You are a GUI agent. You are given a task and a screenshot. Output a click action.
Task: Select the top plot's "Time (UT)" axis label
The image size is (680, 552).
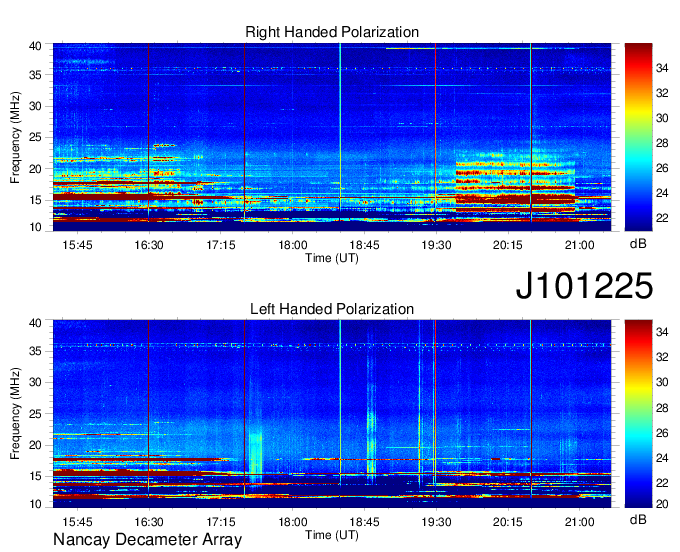pos(332,258)
